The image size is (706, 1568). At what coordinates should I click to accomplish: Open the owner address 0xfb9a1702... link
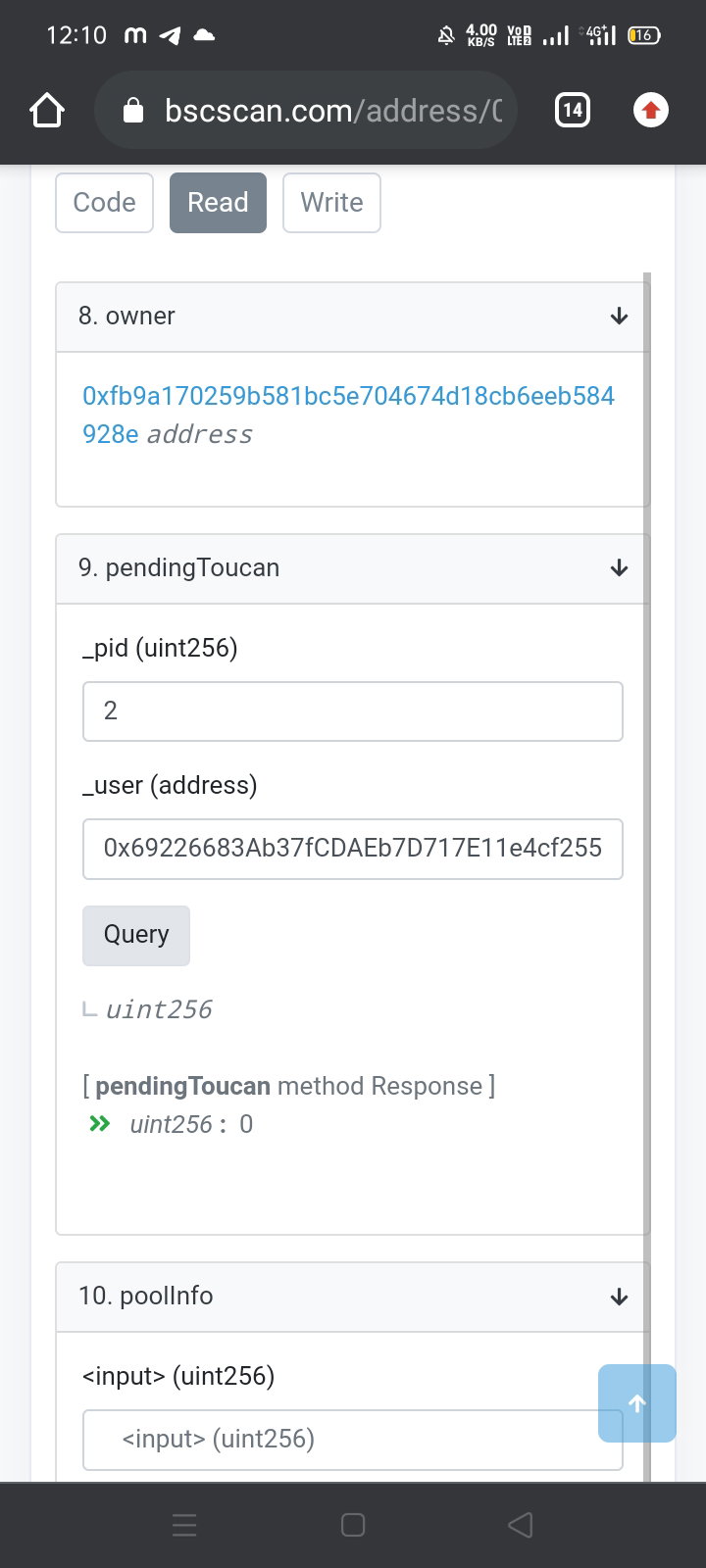348,415
